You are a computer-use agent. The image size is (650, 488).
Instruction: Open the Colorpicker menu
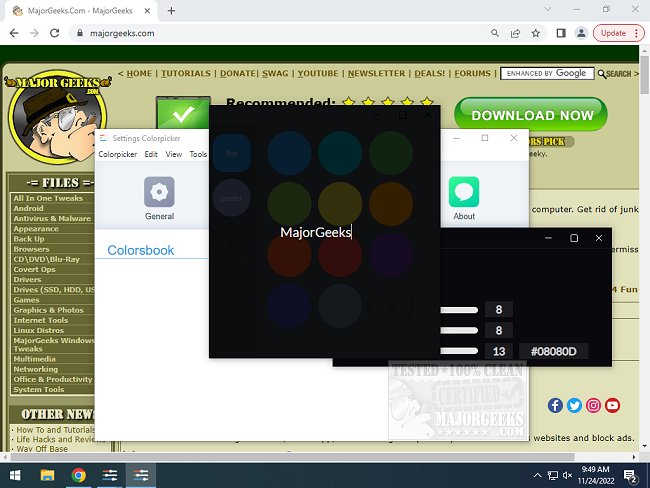(118, 154)
